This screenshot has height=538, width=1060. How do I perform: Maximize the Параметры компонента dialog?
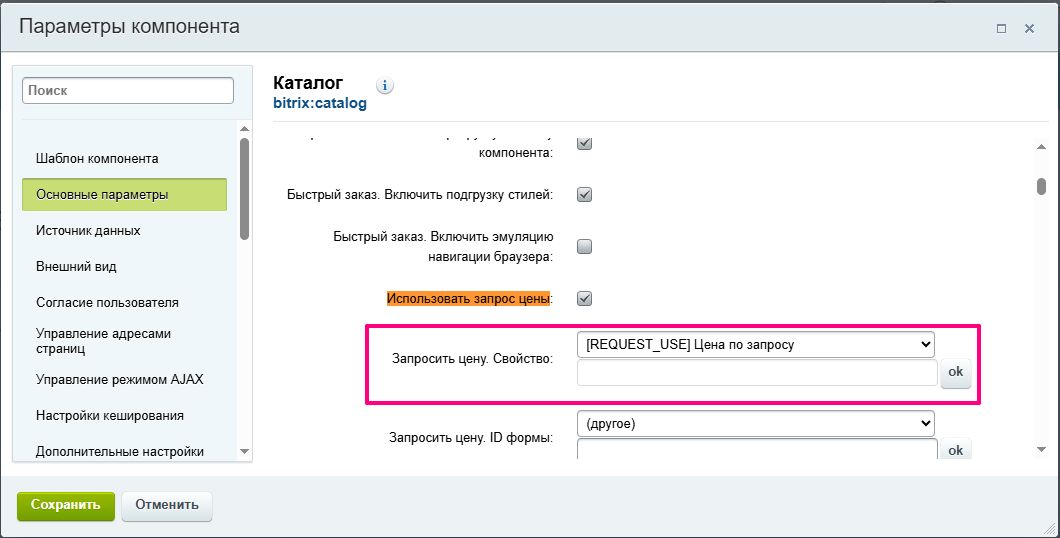pos(1001,29)
